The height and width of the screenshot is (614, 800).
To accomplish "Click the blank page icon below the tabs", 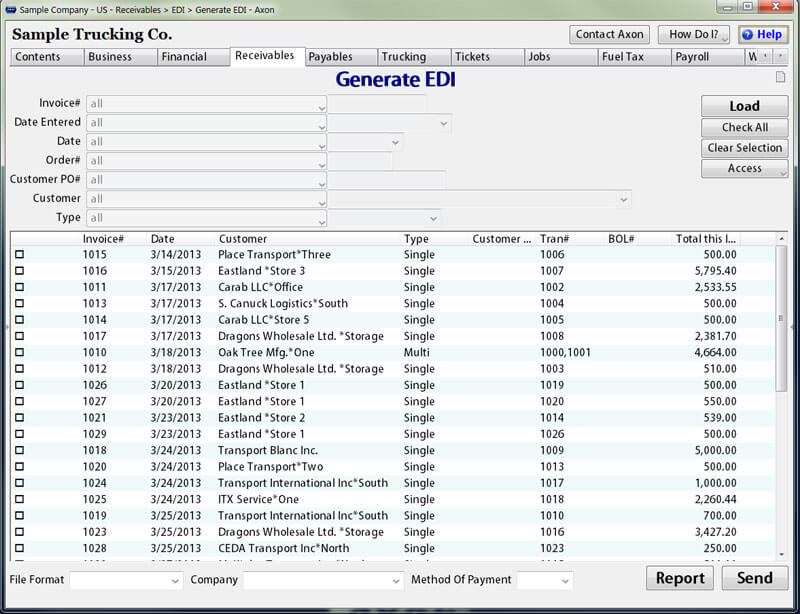I will pyautogui.click(x=781, y=77).
